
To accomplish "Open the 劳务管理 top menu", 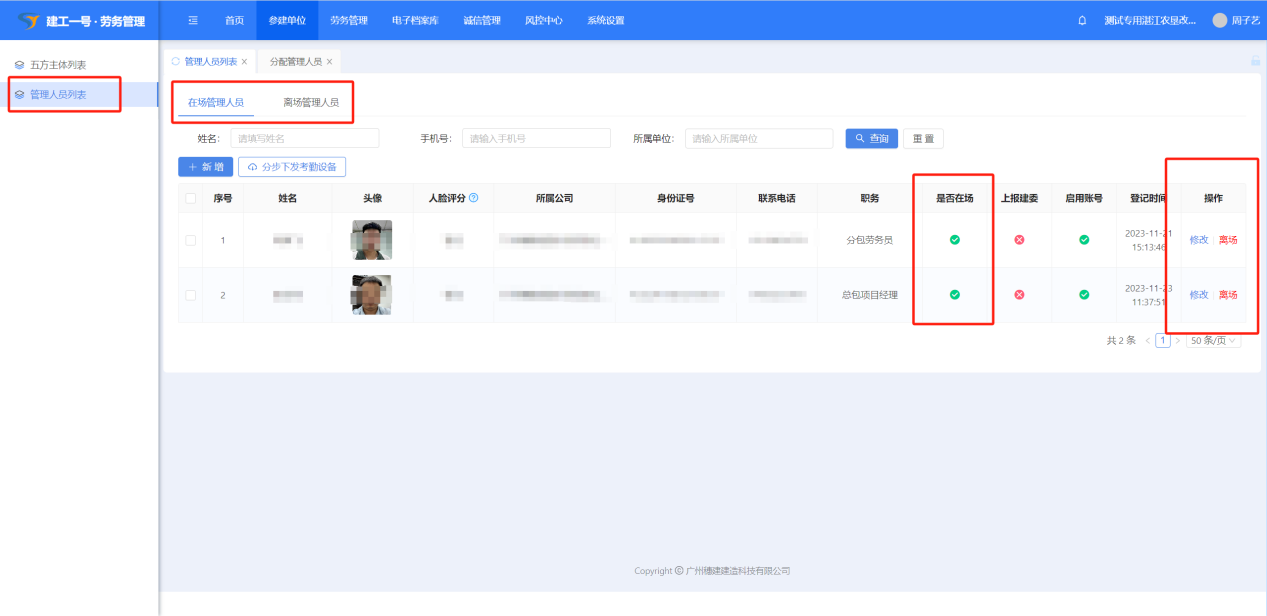I will pyautogui.click(x=349, y=20).
